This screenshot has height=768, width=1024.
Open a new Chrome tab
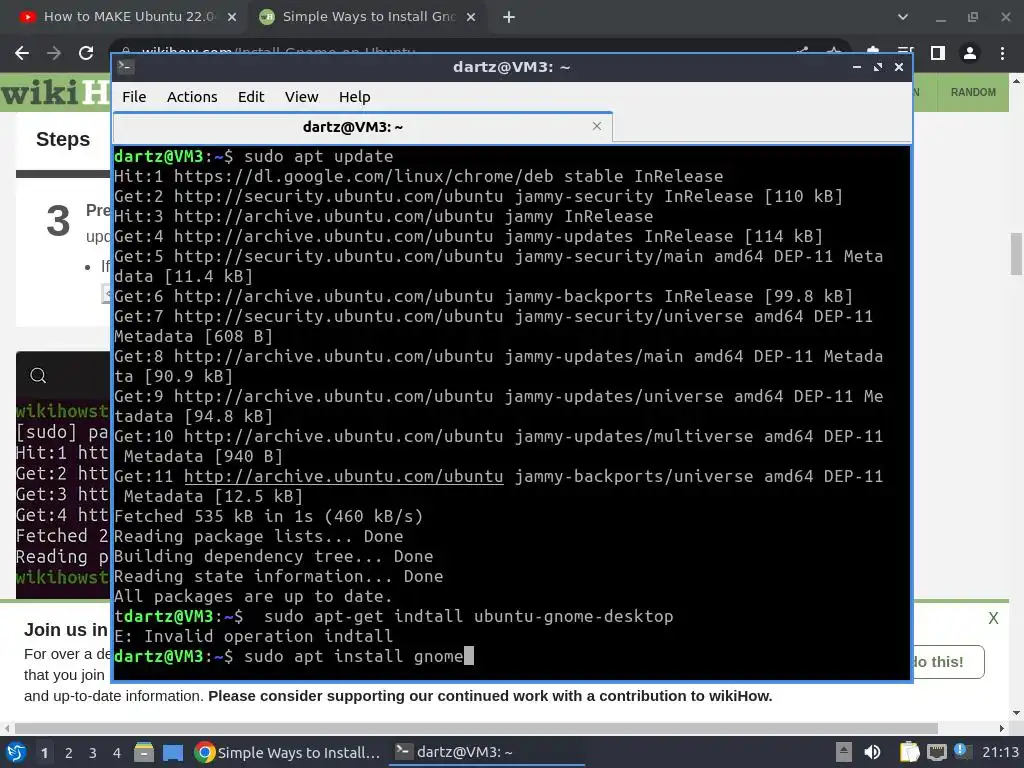tap(509, 18)
